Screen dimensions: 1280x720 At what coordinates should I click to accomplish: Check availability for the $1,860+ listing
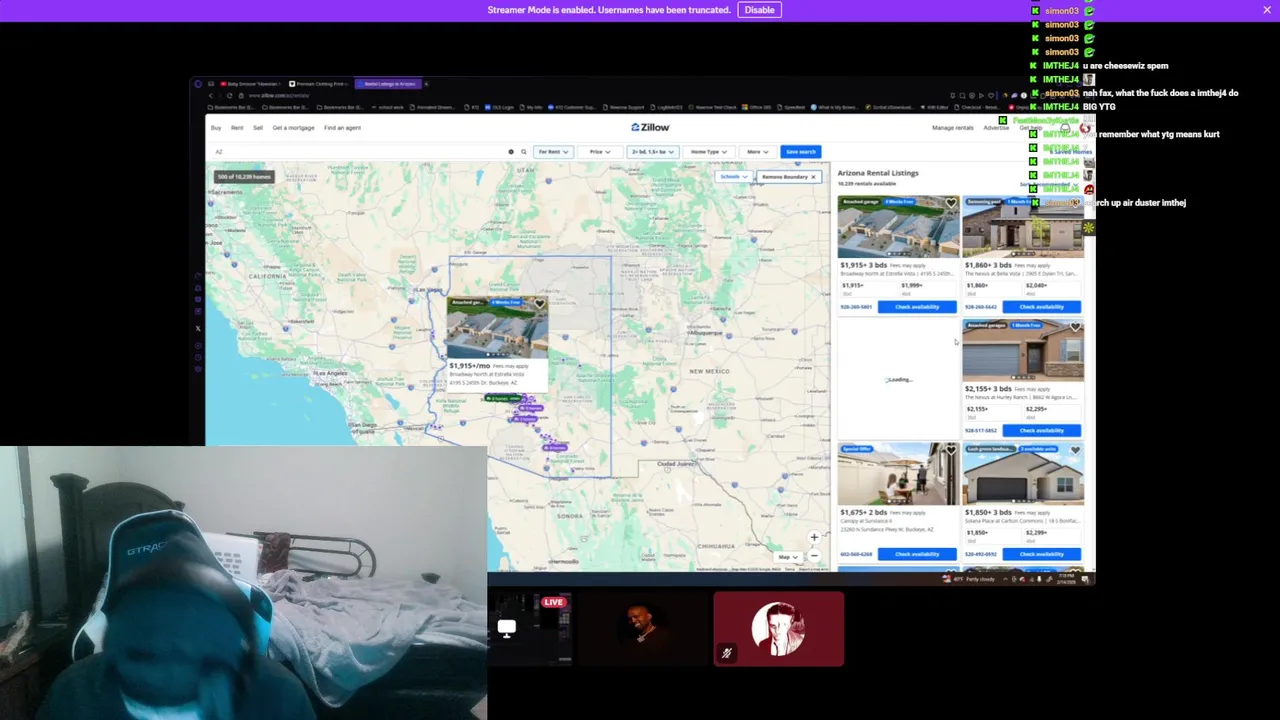pos(1041,307)
